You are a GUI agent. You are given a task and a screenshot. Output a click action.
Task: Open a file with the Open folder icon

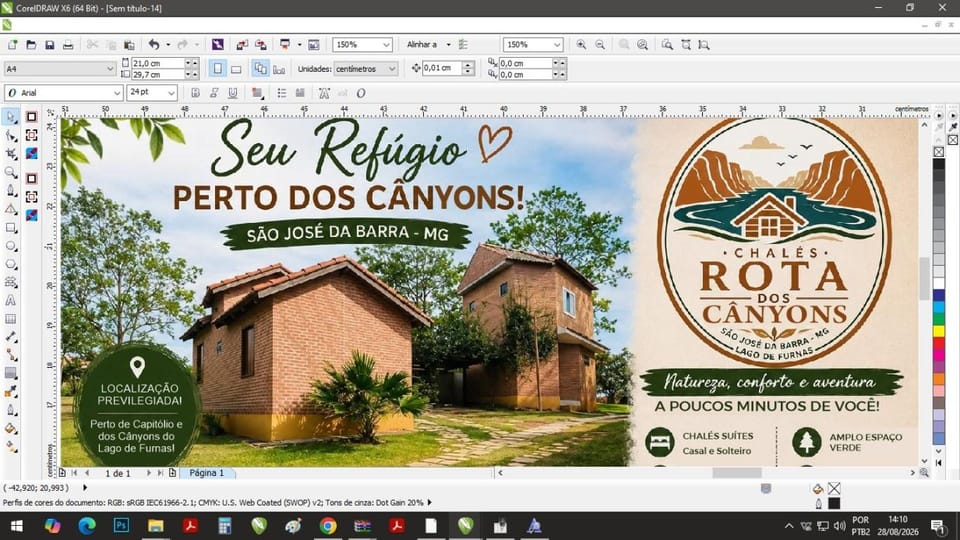(x=31, y=45)
